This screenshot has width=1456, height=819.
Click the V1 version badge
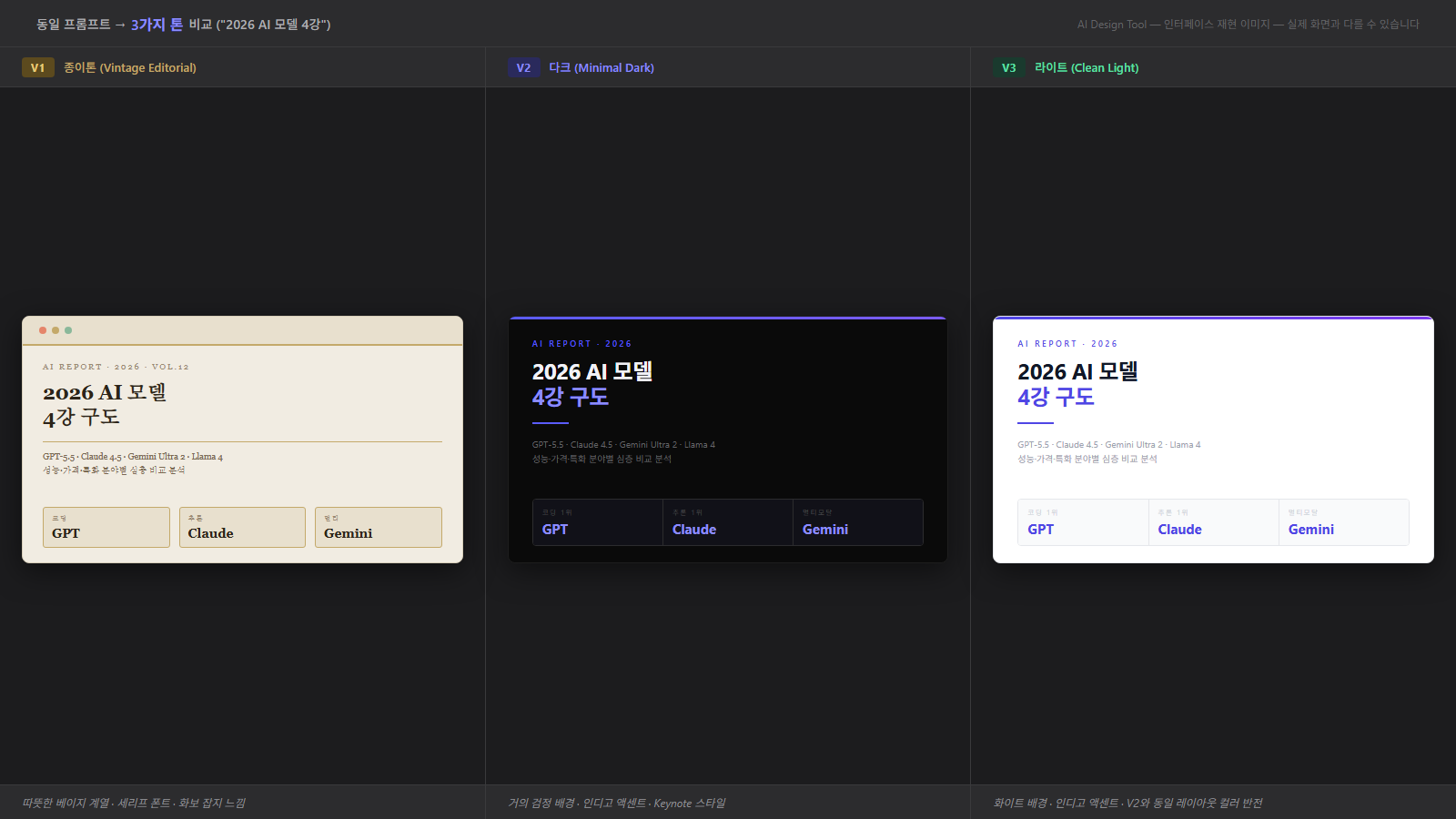click(x=38, y=67)
